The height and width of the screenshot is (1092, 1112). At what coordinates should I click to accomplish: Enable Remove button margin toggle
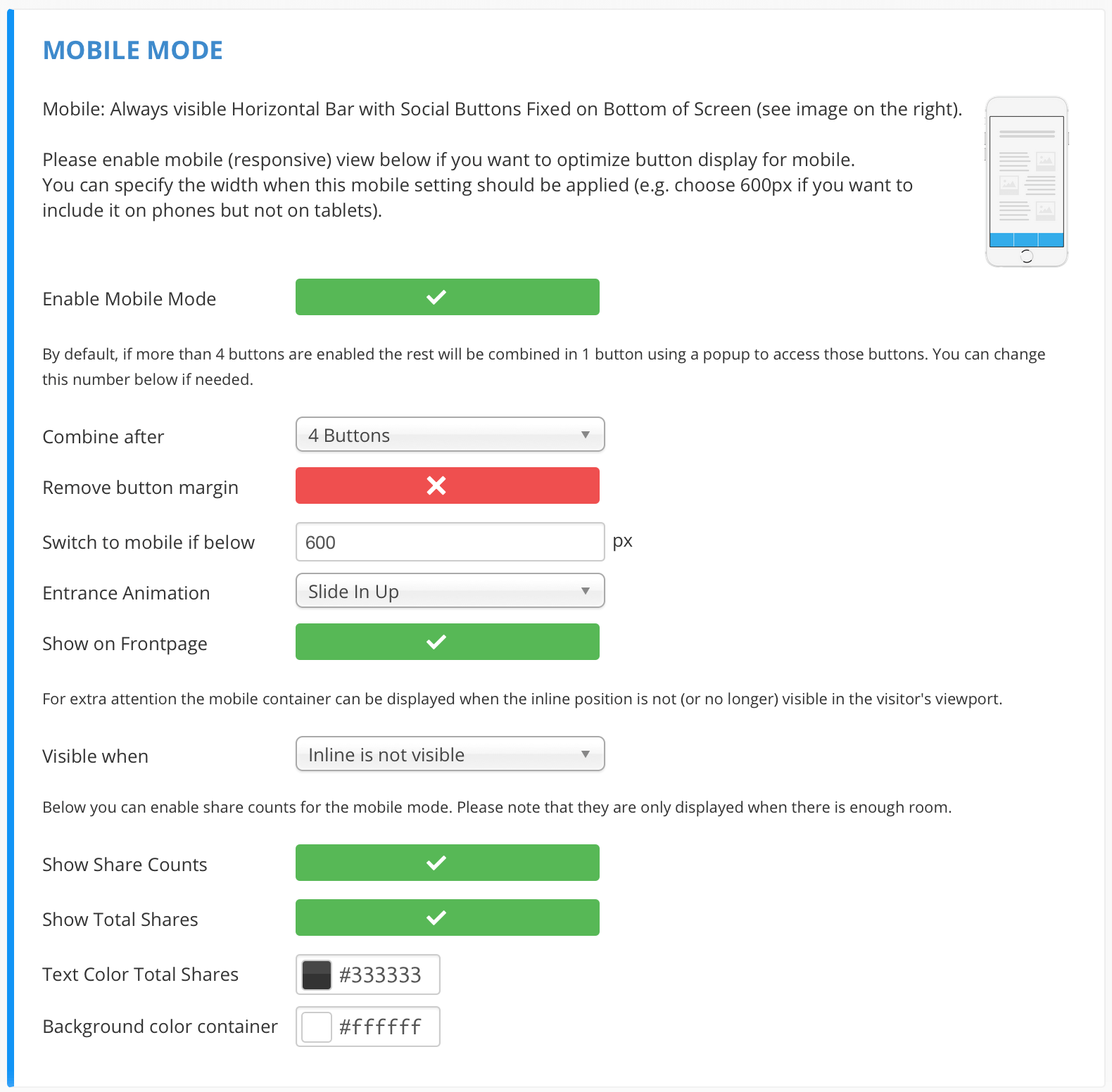pyautogui.click(x=447, y=485)
